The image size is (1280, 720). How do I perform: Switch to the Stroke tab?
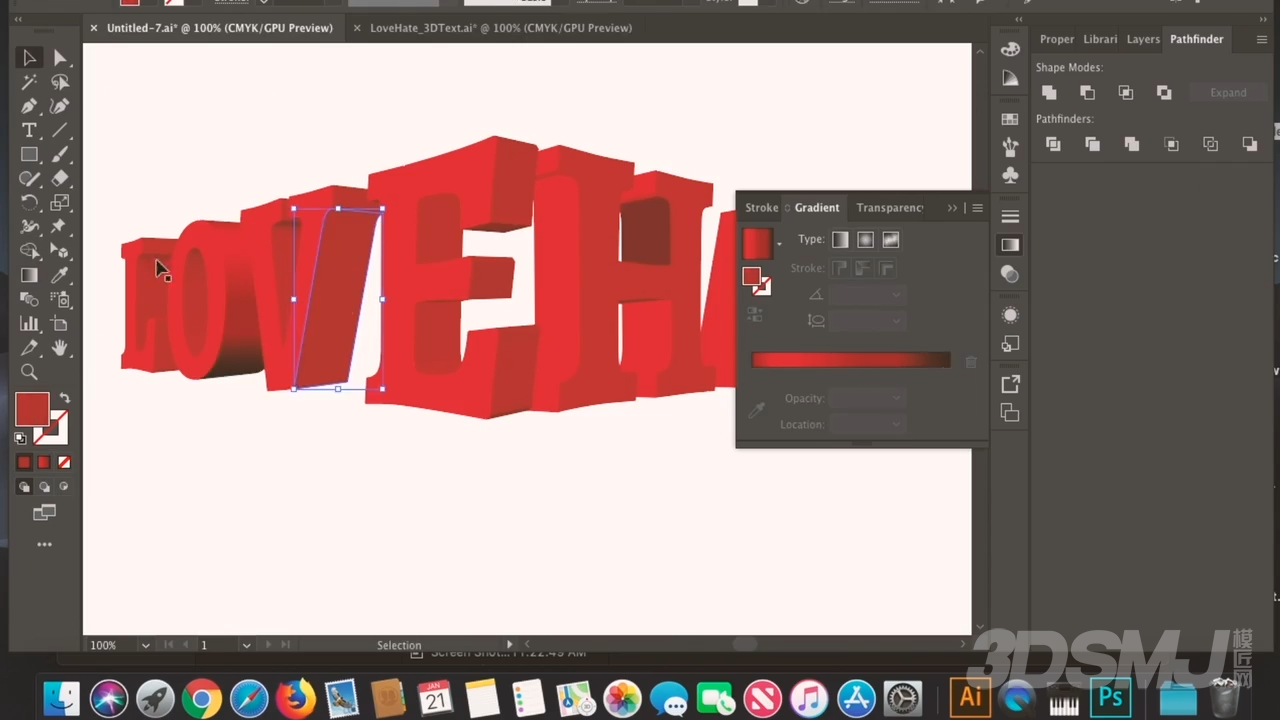point(761,208)
